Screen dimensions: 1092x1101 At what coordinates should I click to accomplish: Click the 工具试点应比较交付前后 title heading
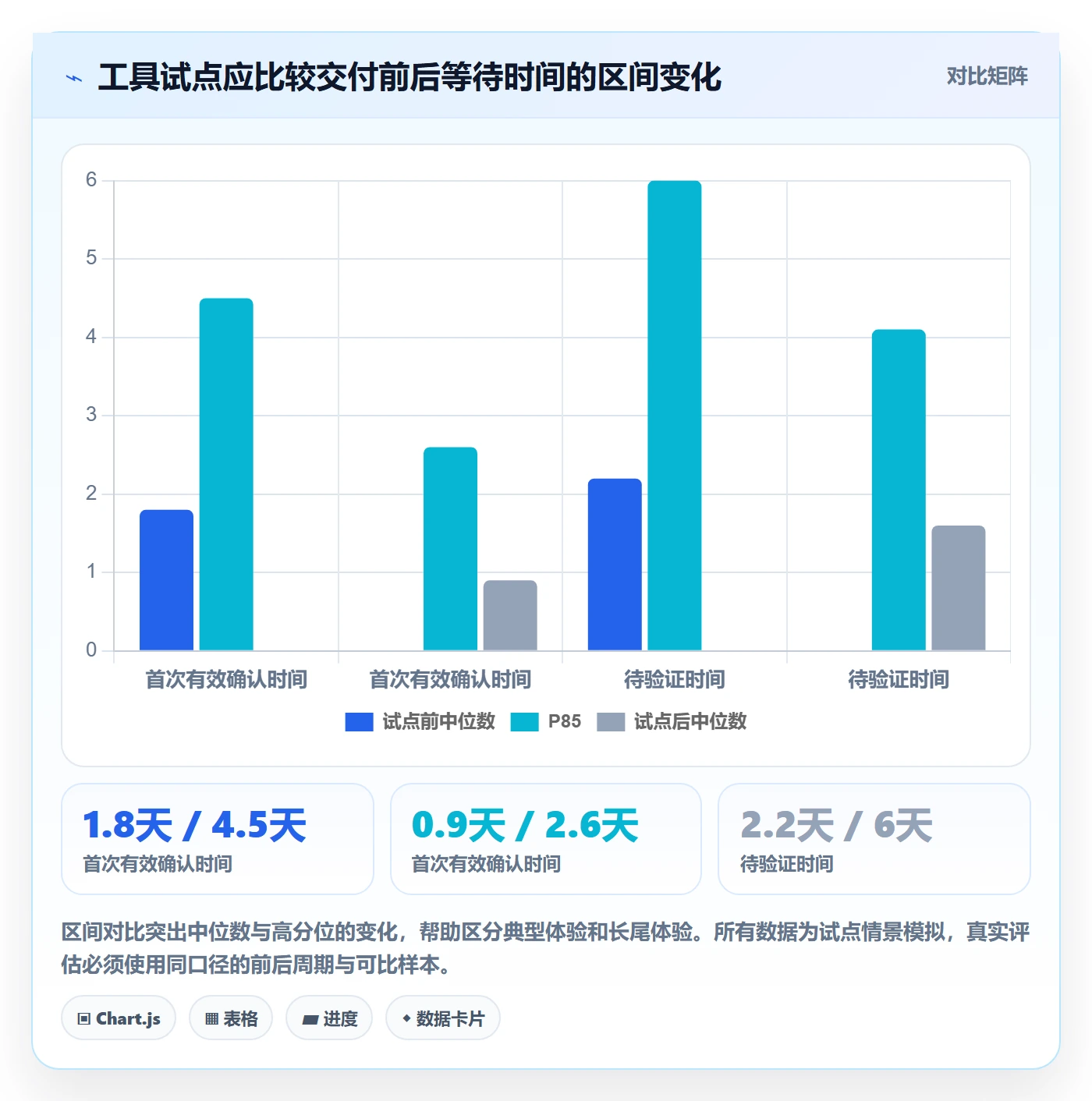click(409, 77)
